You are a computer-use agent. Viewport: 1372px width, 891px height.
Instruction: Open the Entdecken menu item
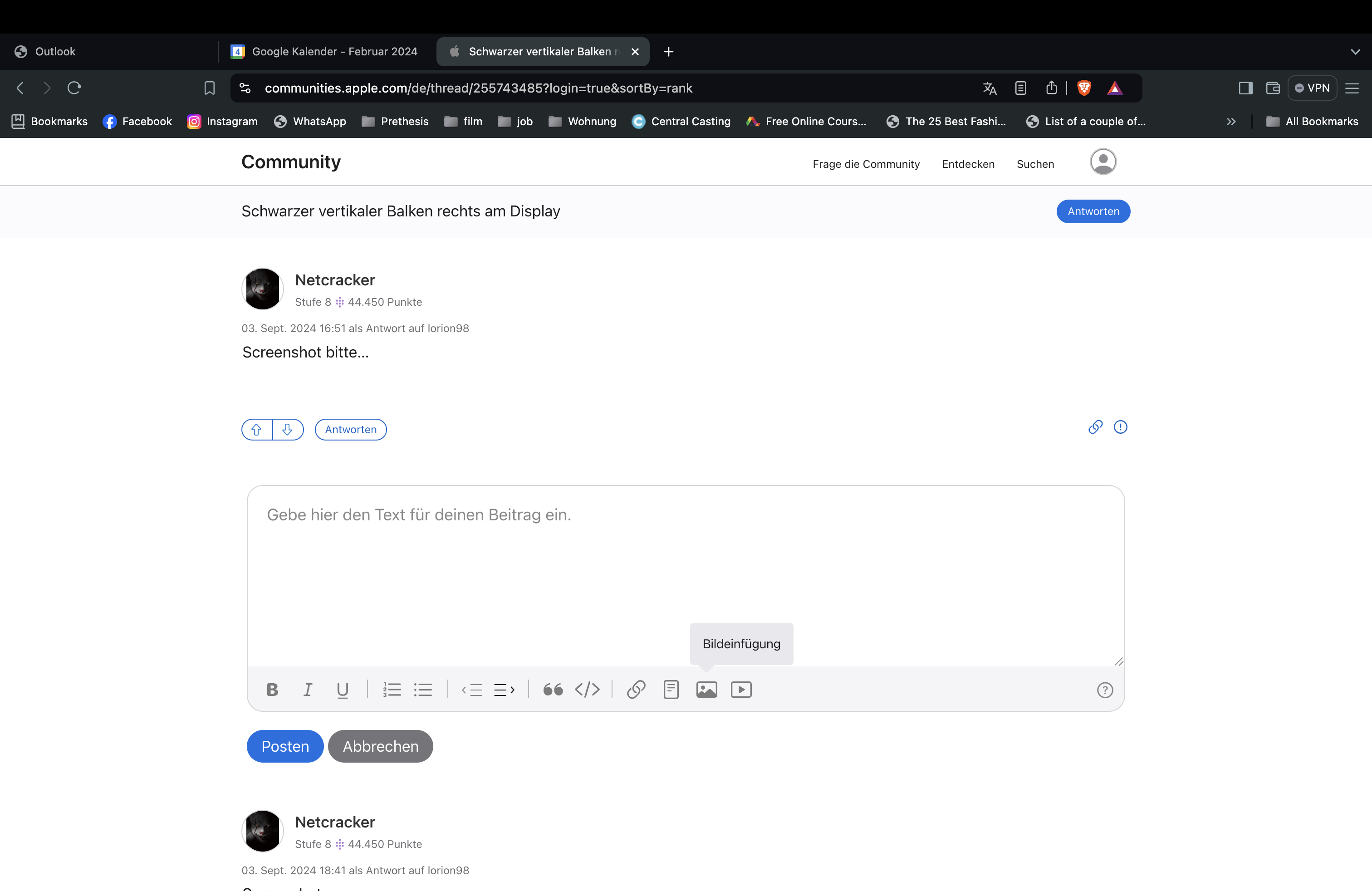point(968,164)
